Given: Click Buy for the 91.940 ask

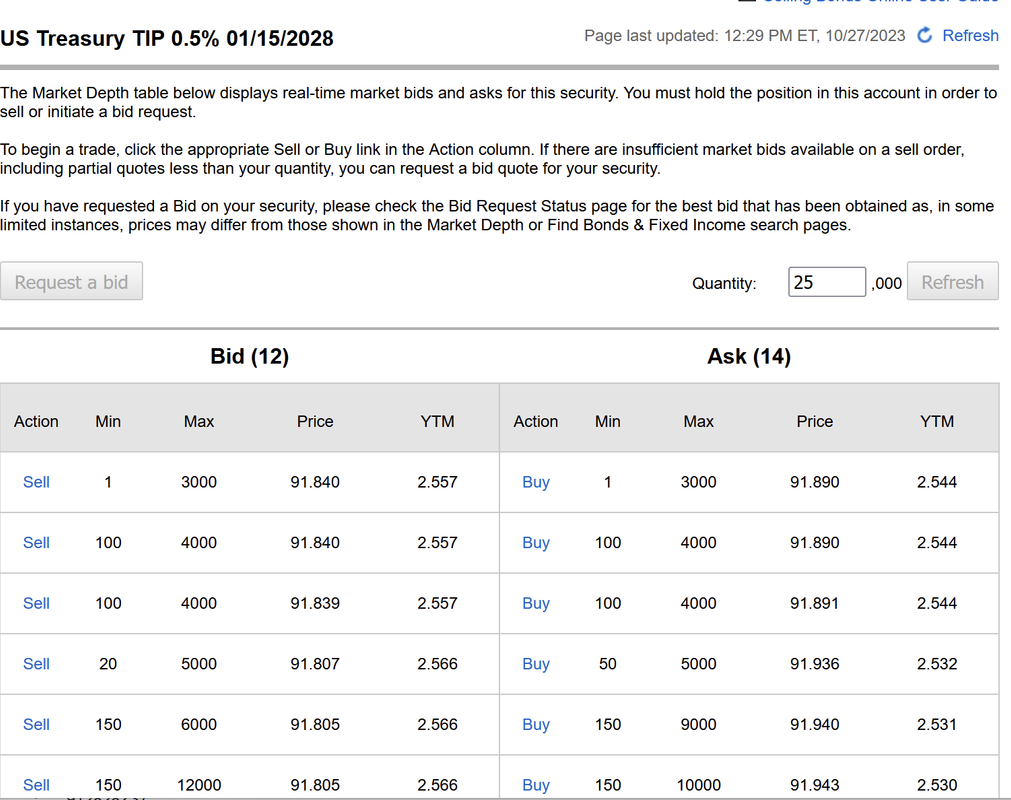Looking at the screenshot, I should coord(536,725).
